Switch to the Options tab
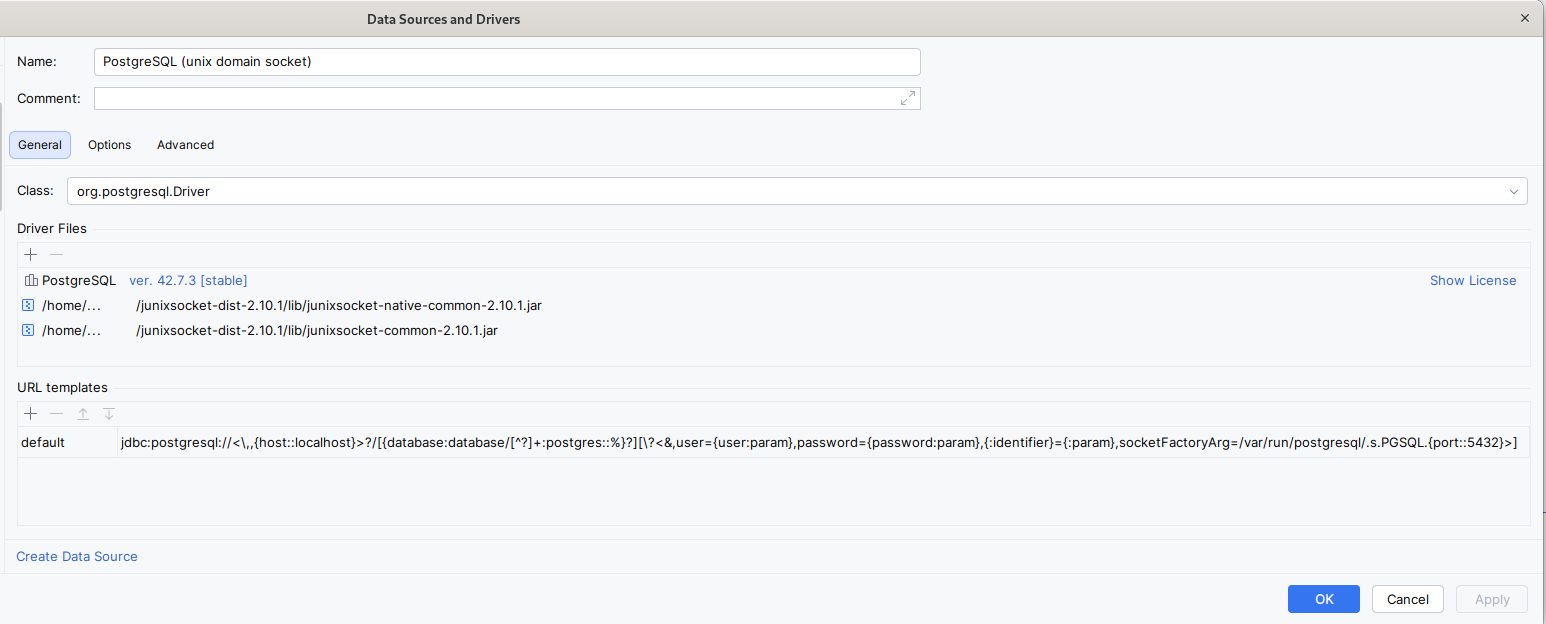 point(109,144)
